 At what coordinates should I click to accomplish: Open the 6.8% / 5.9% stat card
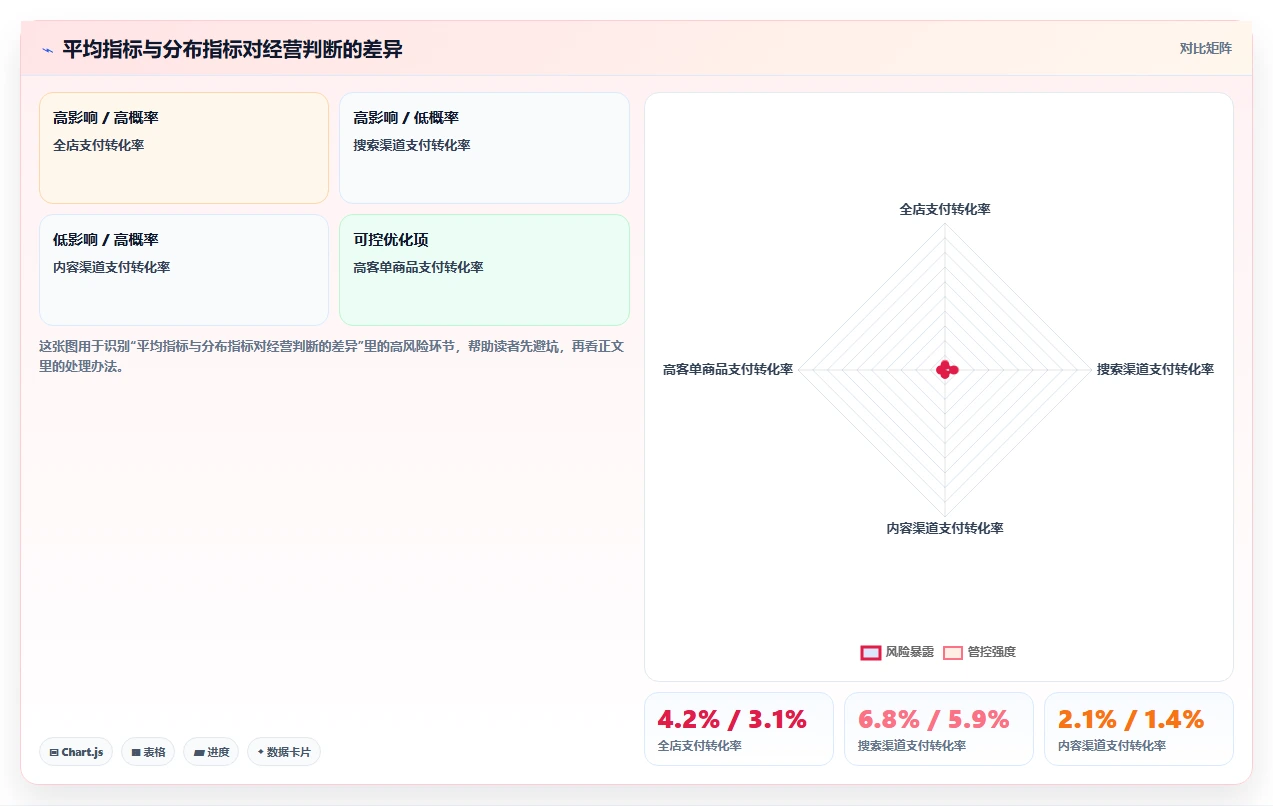(x=939, y=729)
